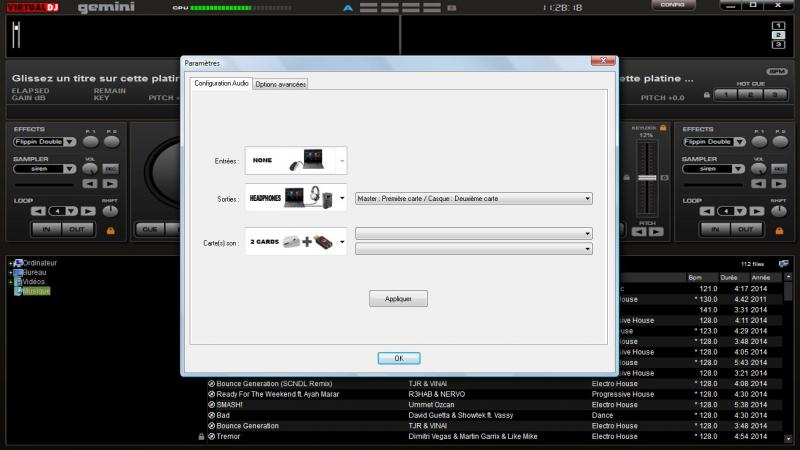Toggle the hot cue lock icon
This screenshot has height=450, width=800.
tap(707, 95)
